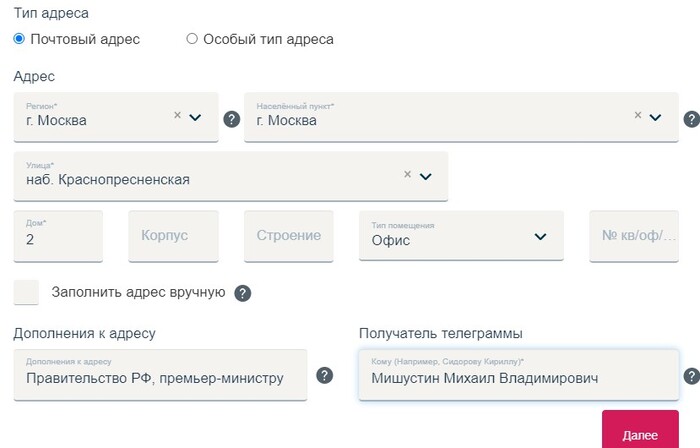Screen dimensions: 700x448
Task: Show help for Дополнения к адресу
Action: click(x=324, y=376)
